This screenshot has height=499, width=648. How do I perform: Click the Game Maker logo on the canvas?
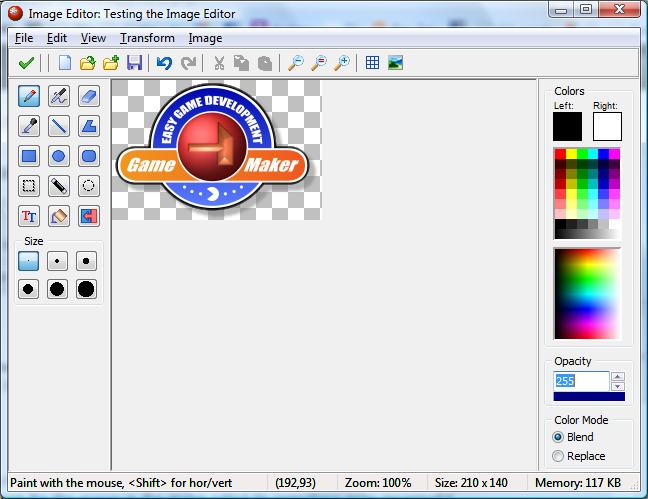(x=213, y=148)
